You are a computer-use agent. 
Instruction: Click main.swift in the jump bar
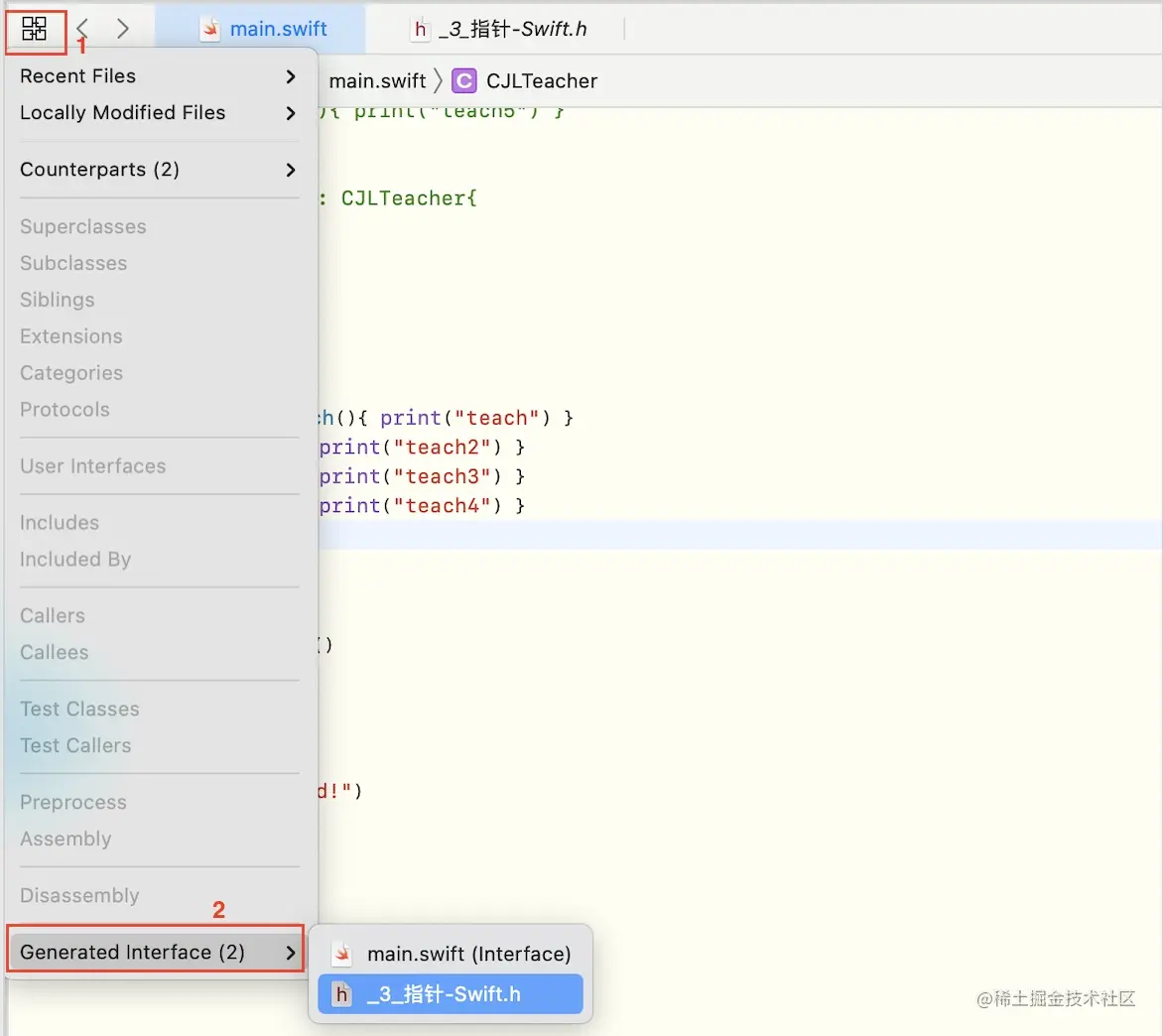[377, 80]
